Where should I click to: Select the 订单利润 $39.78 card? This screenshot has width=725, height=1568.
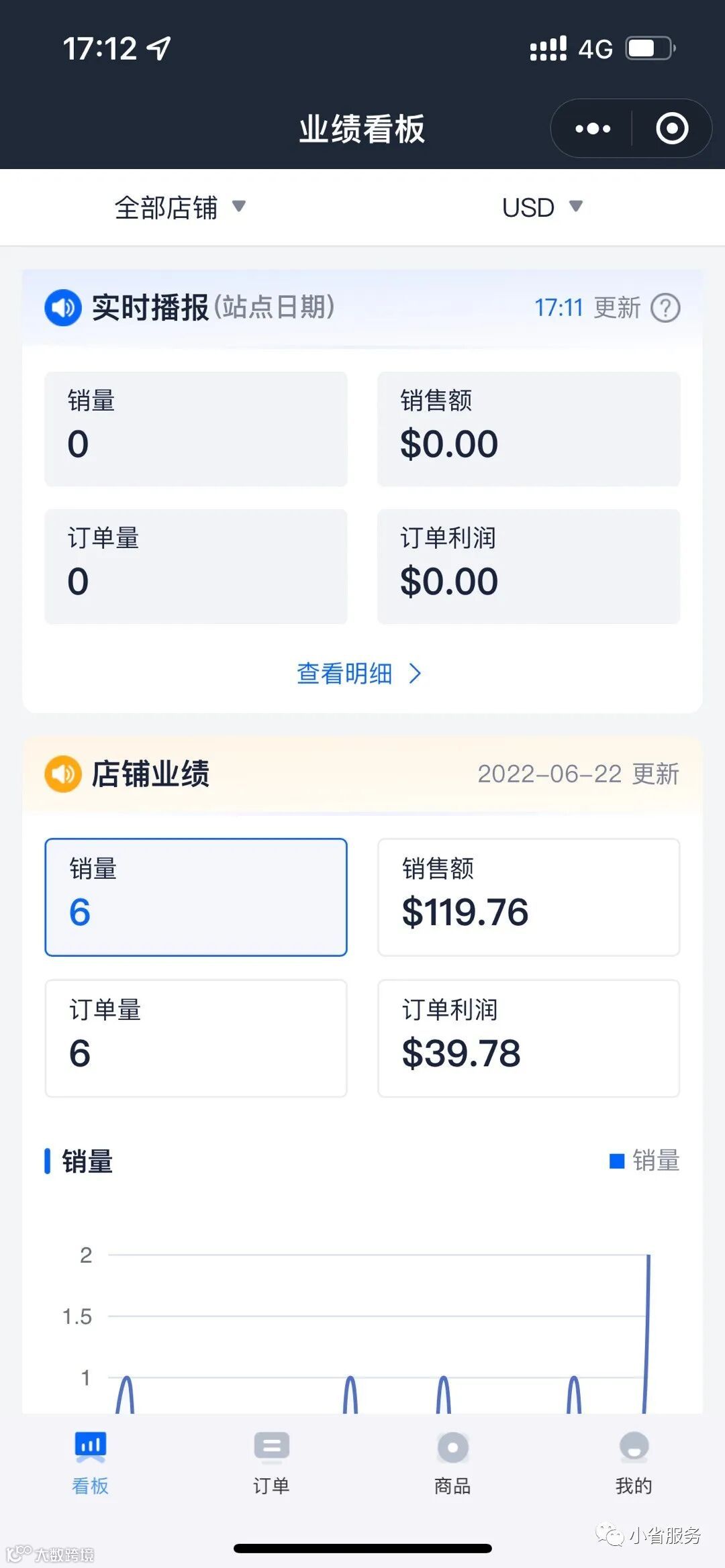(x=528, y=1038)
